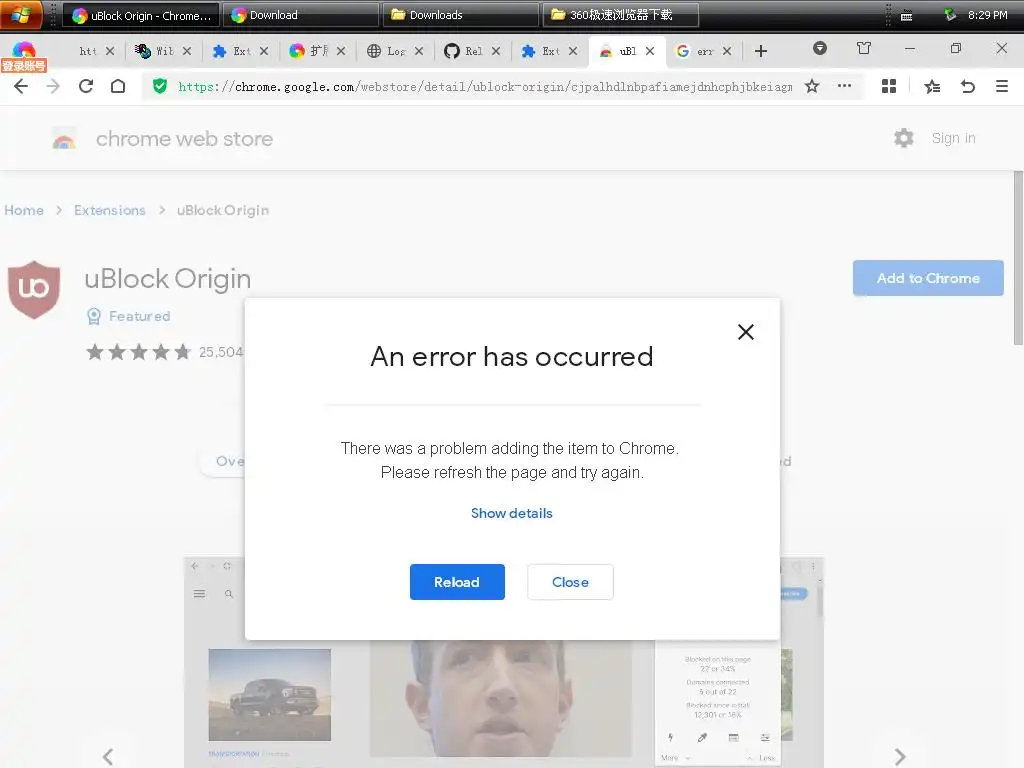The height and width of the screenshot is (768, 1024).
Task: Dismiss error dialog with the X icon
Action: tap(746, 332)
